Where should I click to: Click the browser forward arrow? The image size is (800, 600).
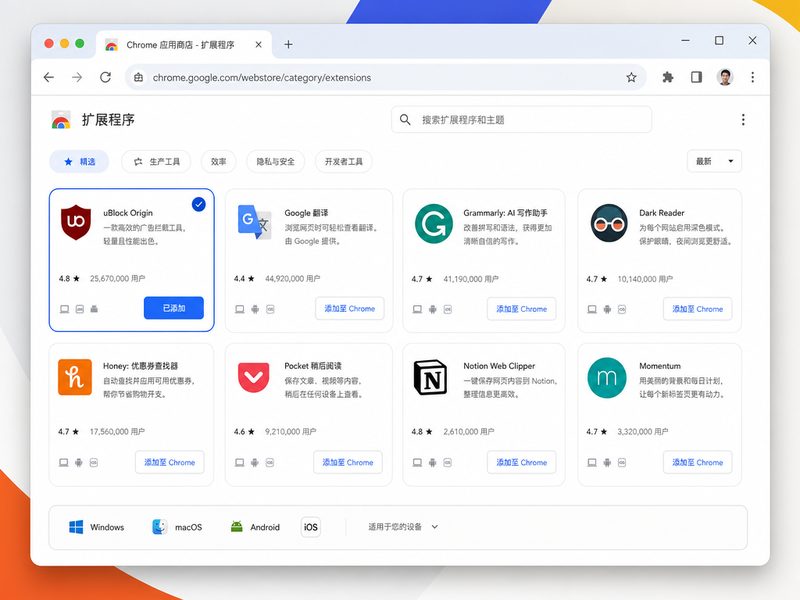(77, 78)
